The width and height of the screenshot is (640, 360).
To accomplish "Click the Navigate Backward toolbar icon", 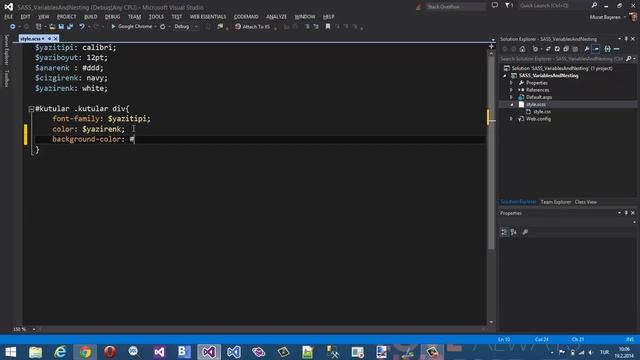I will pos(13,27).
